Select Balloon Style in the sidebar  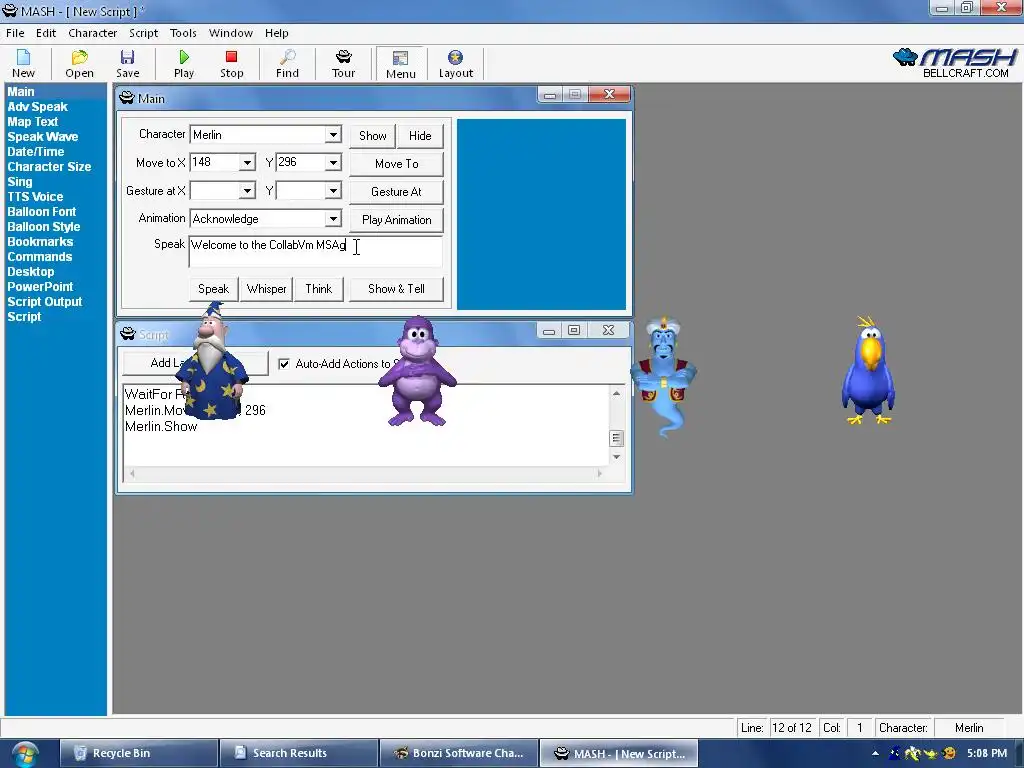[44, 227]
